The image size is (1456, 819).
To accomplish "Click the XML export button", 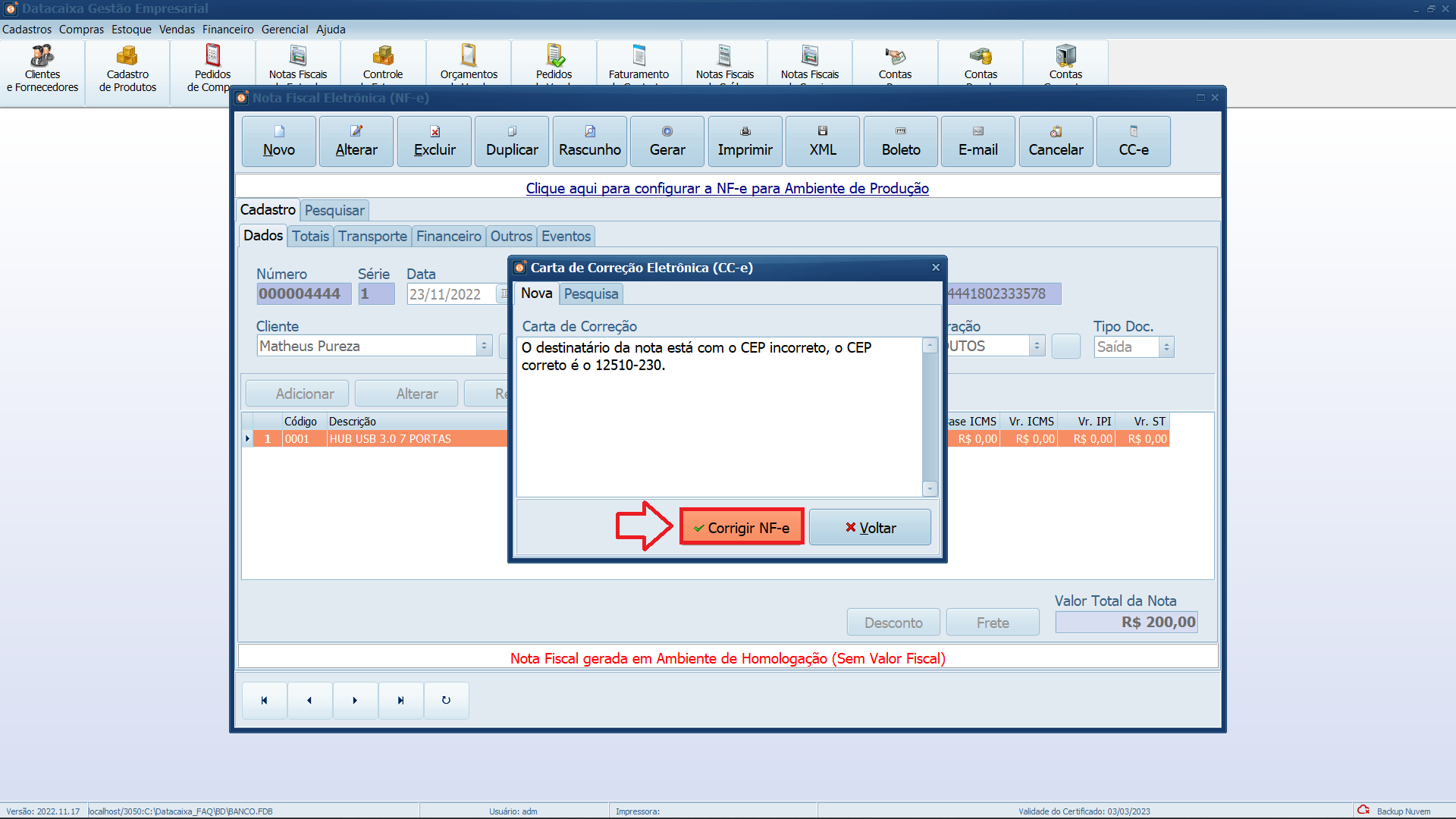I will pos(823,141).
